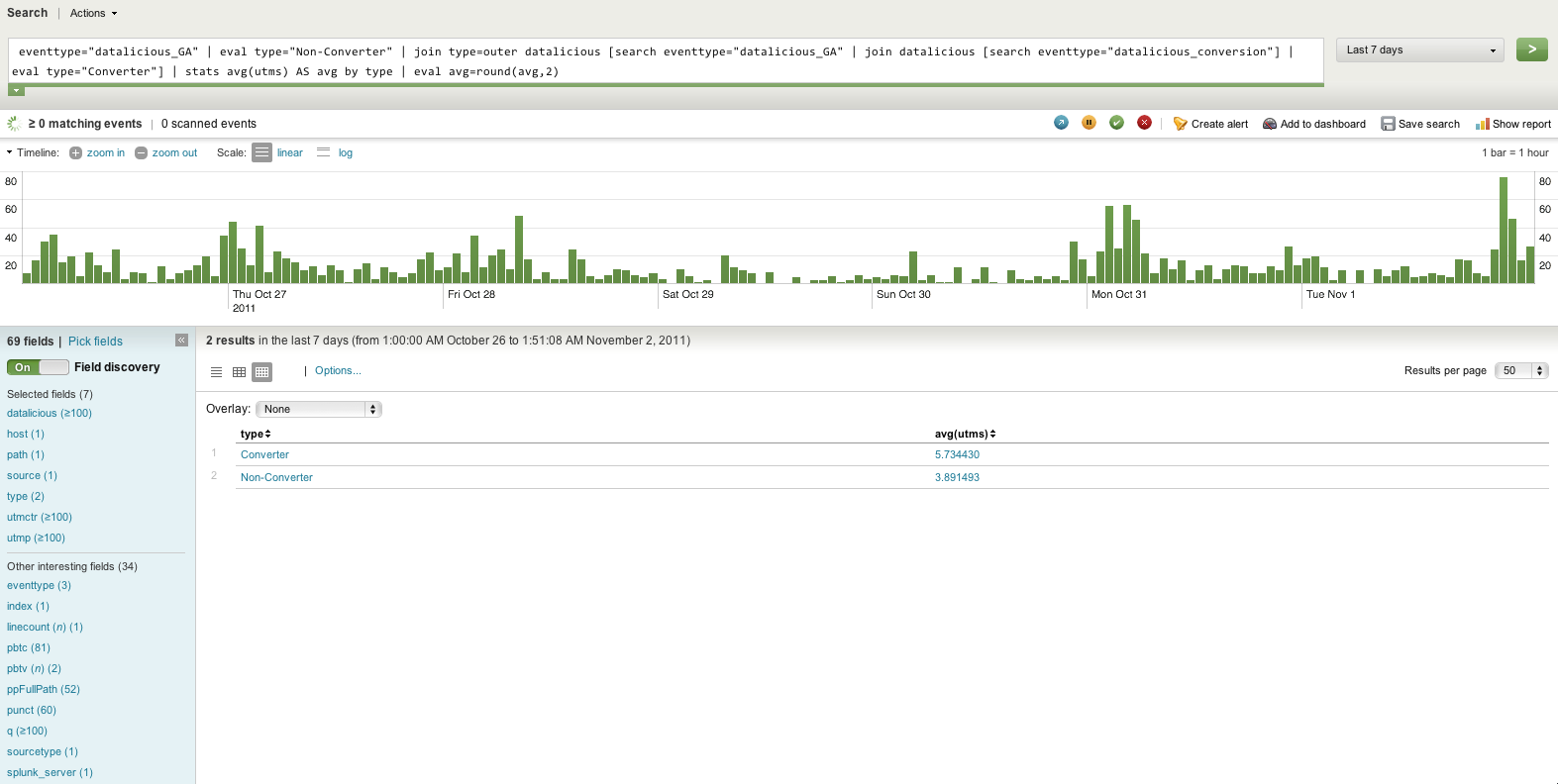Switch to results grid view icon
Screen dimensions: 1558x784
coord(261,372)
